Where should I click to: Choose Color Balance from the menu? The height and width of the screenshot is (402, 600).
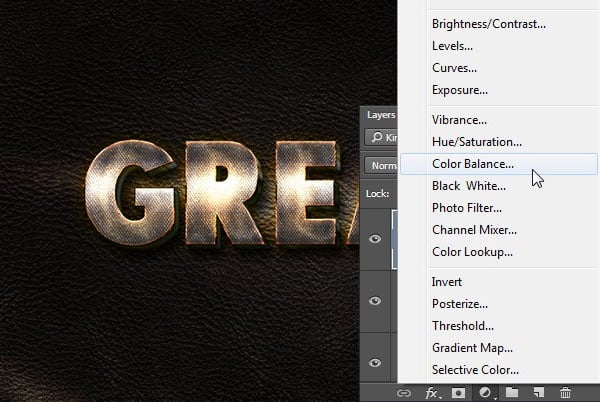click(473, 164)
